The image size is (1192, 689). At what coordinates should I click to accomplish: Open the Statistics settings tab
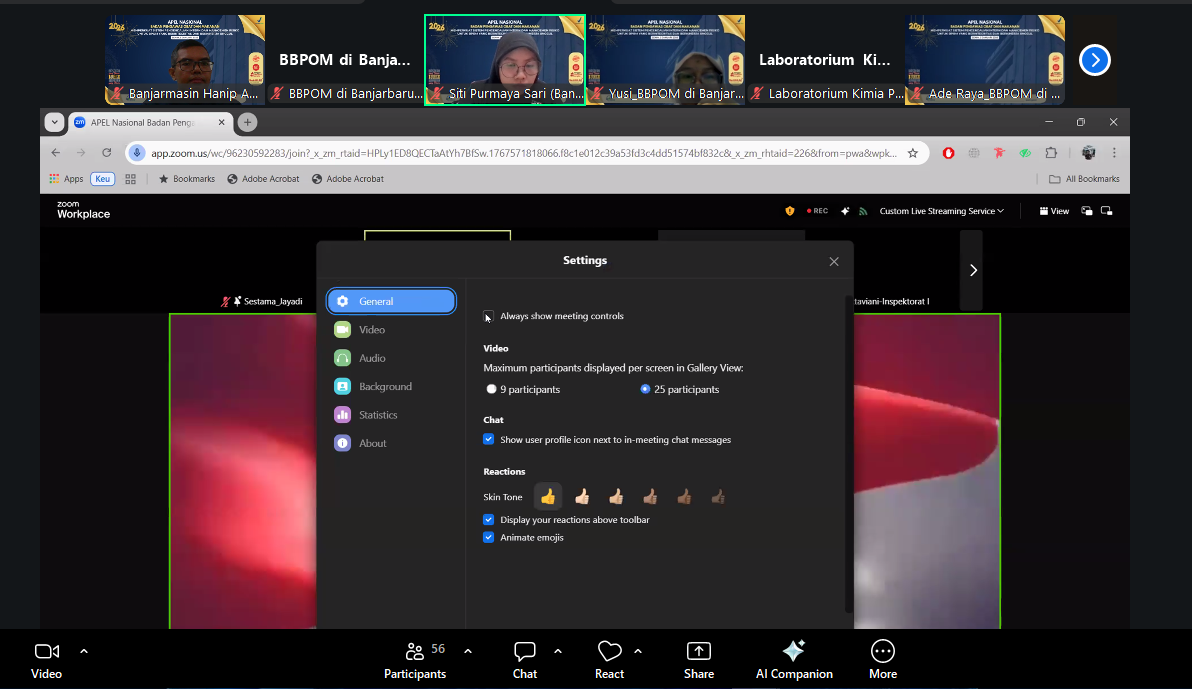pos(377,415)
